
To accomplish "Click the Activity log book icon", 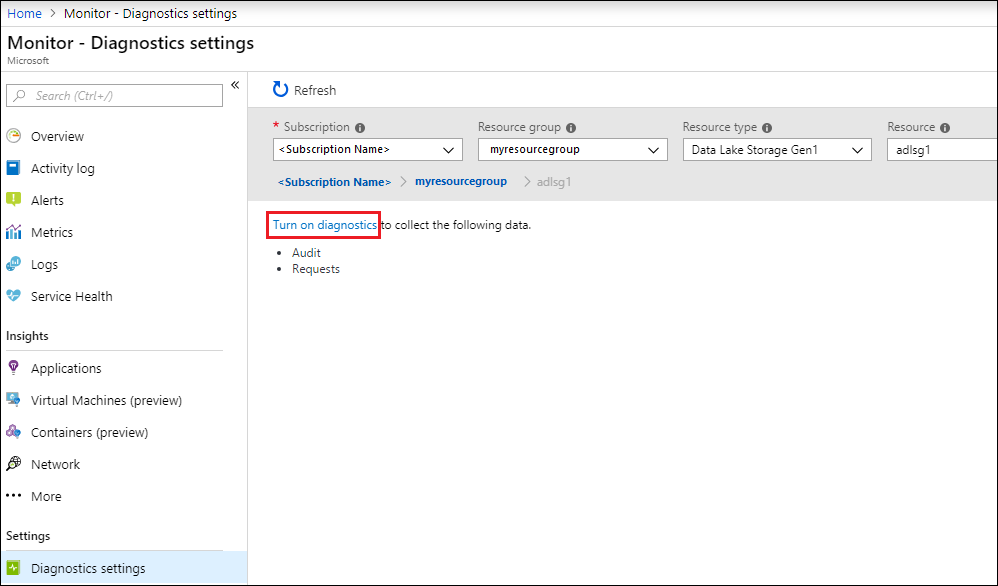I will (x=14, y=168).
